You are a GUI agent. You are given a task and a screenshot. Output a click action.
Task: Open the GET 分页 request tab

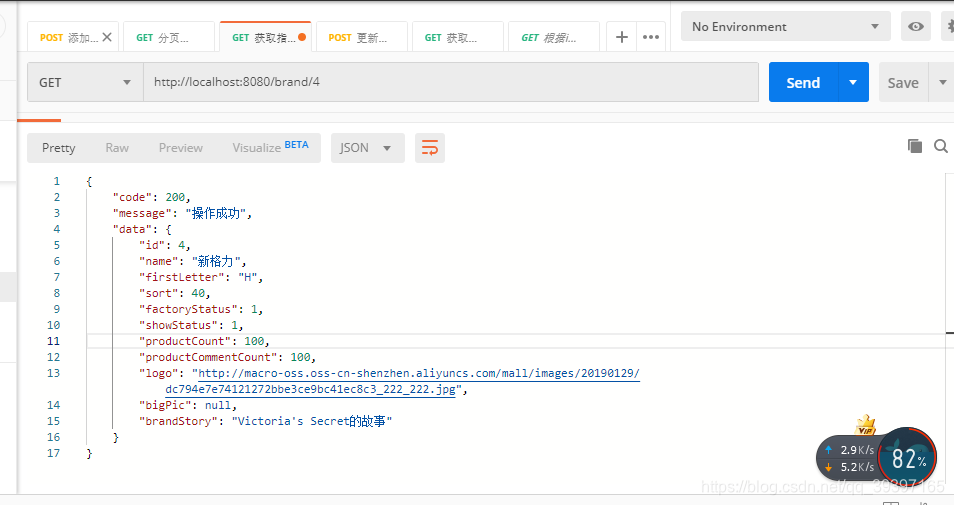tap(169, 38)
